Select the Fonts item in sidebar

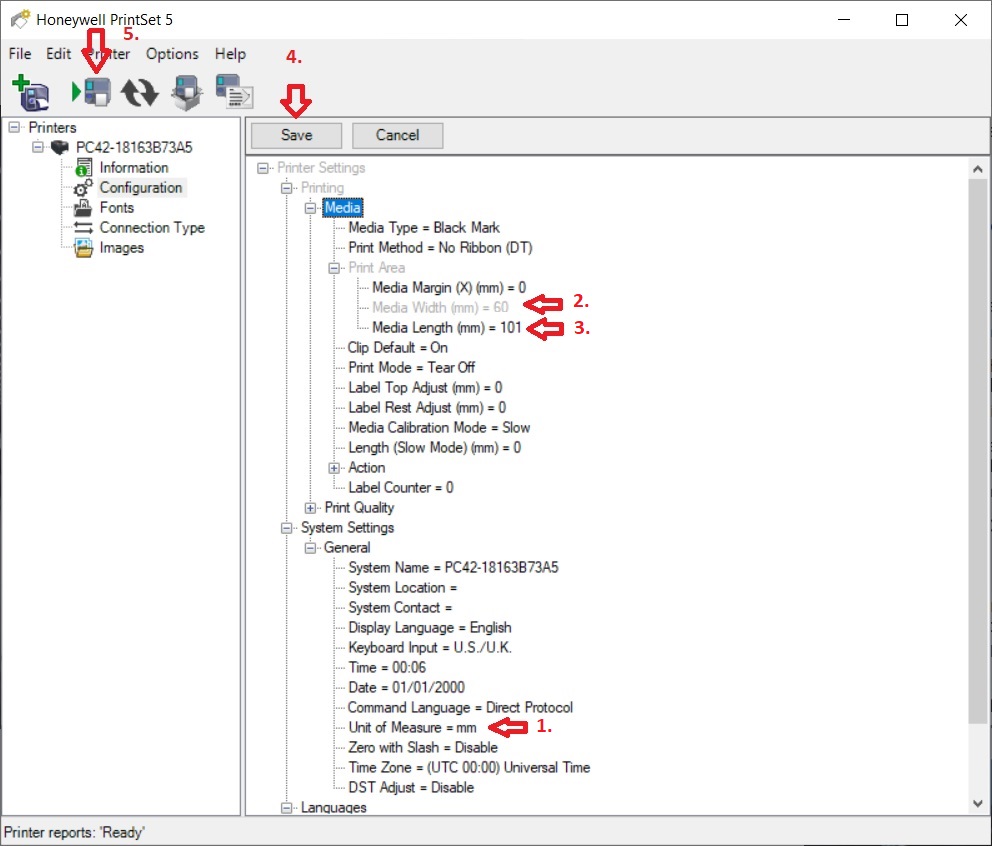tap(116, 207)
